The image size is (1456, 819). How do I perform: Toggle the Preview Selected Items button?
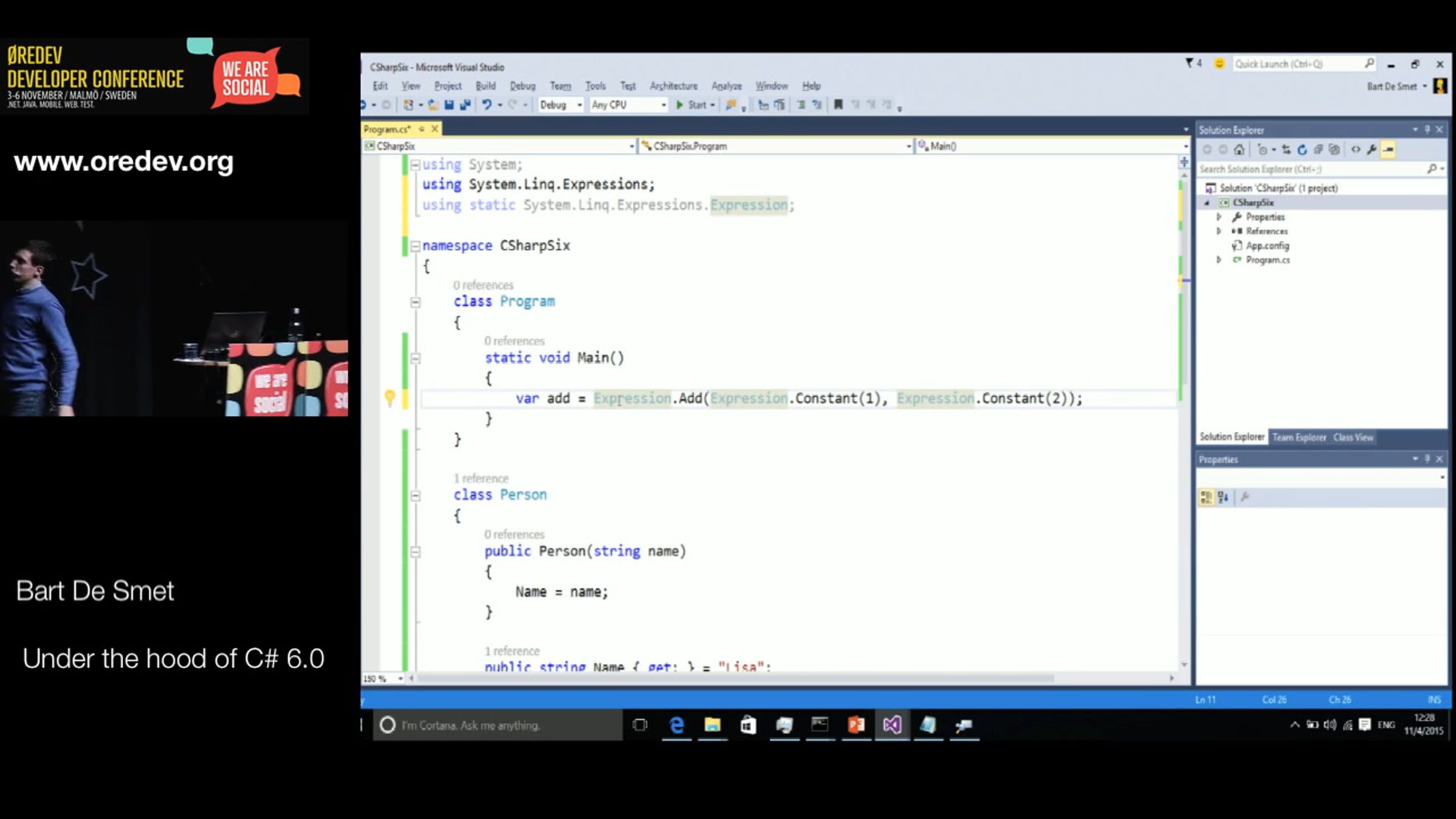1388,150
